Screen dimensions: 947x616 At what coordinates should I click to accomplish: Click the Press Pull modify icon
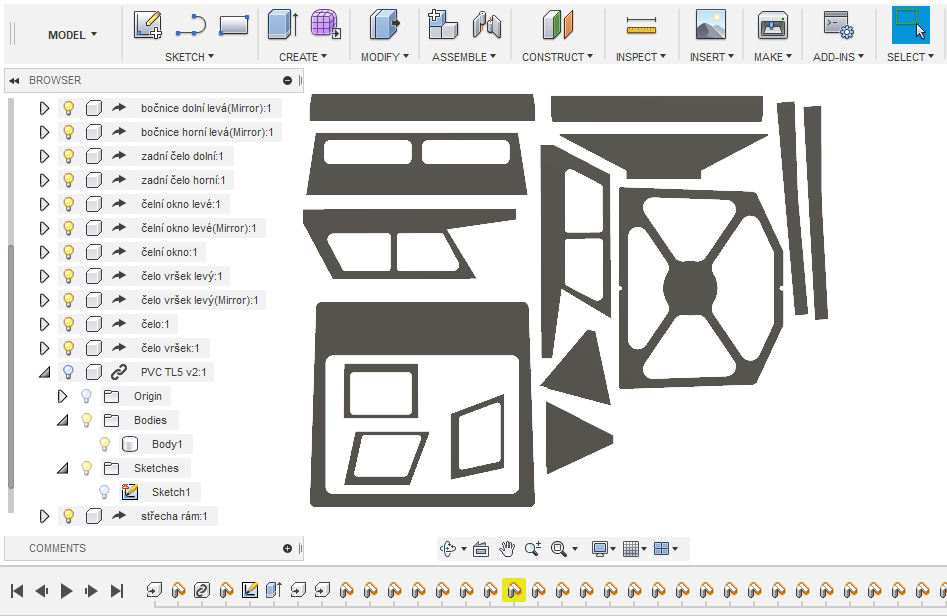(382, 25)
